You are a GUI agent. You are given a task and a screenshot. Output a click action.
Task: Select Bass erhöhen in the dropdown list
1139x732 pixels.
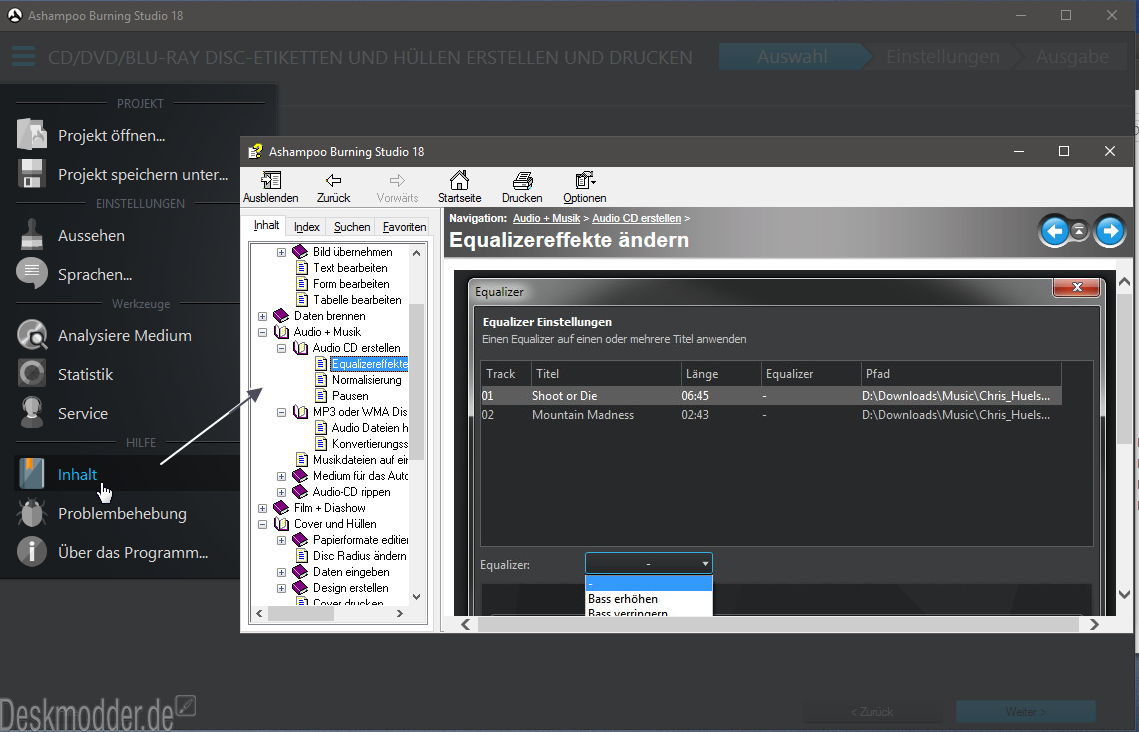tap(649, 599)
